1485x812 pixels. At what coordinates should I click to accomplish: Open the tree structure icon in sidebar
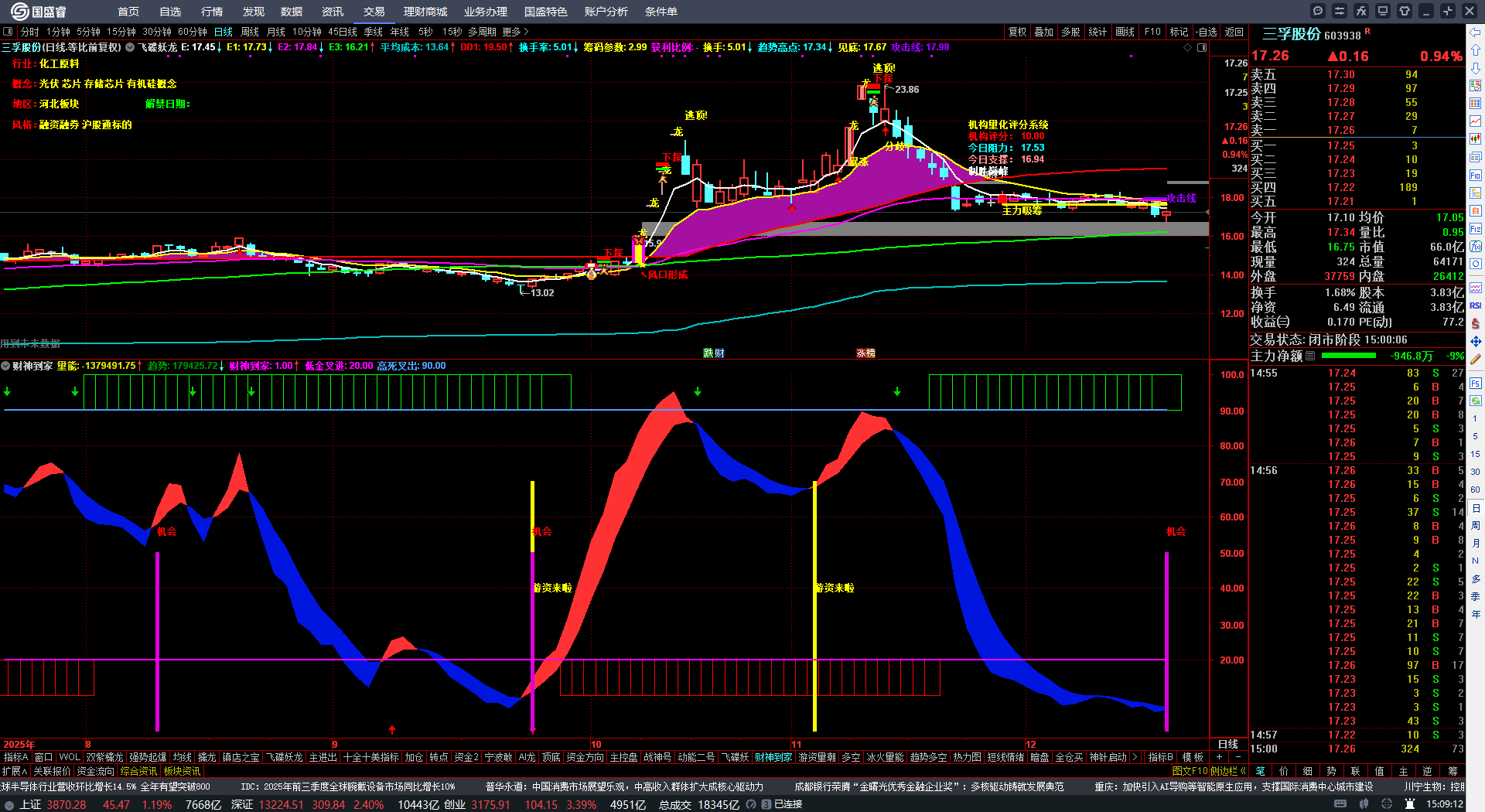tap(1476, 193)
